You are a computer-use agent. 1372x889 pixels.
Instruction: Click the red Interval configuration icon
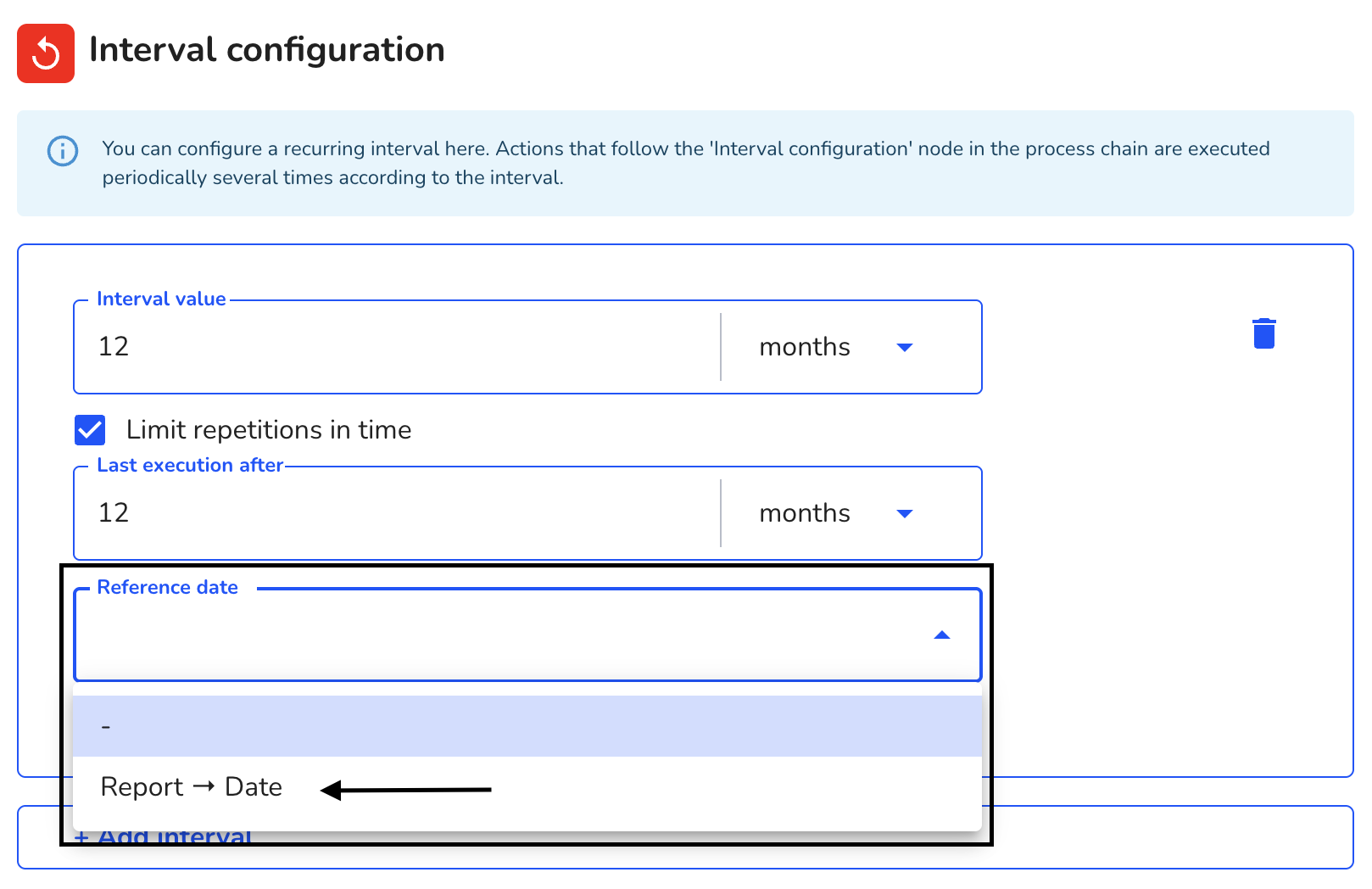tap(46, 53)
